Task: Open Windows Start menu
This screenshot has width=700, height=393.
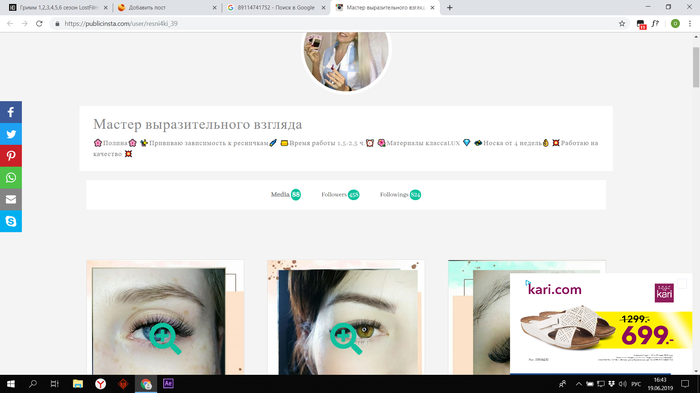Action: 11,384
